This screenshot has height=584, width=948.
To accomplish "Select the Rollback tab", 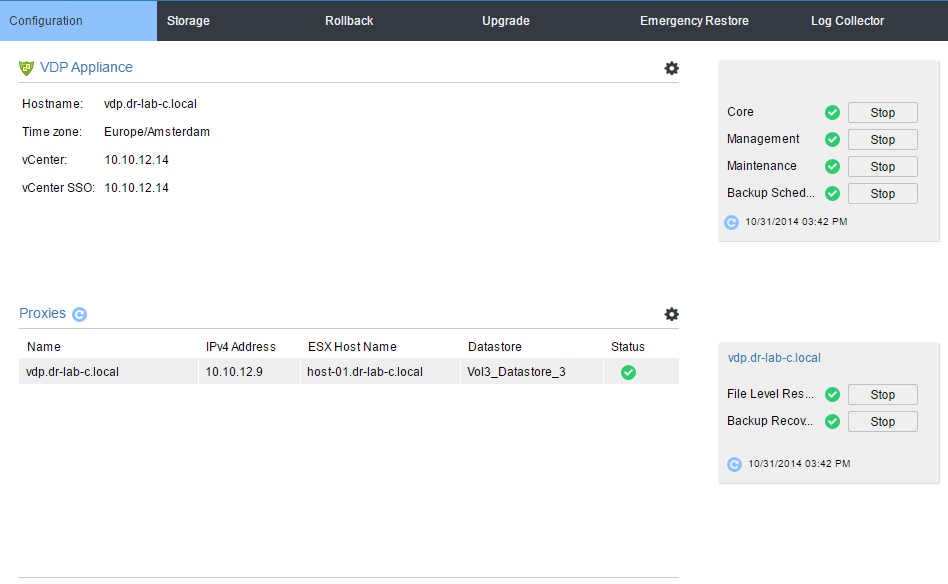I will [x=348, y=20].
